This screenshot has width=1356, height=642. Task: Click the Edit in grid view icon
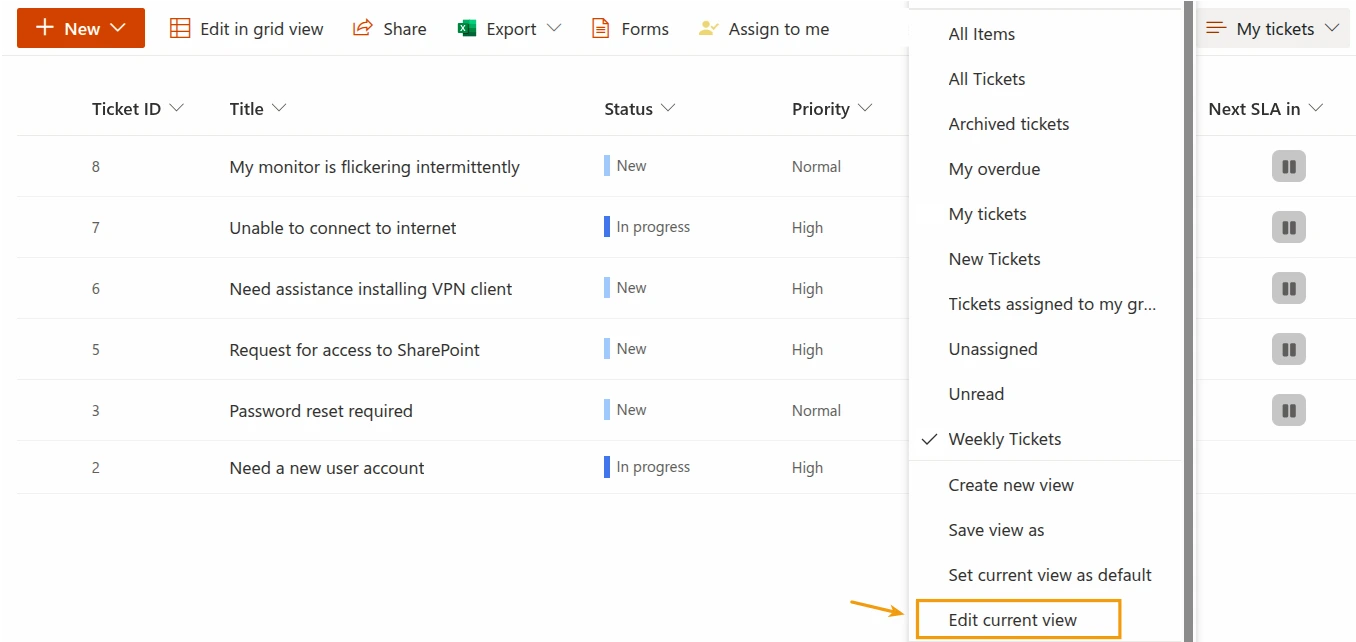(180, 29)
